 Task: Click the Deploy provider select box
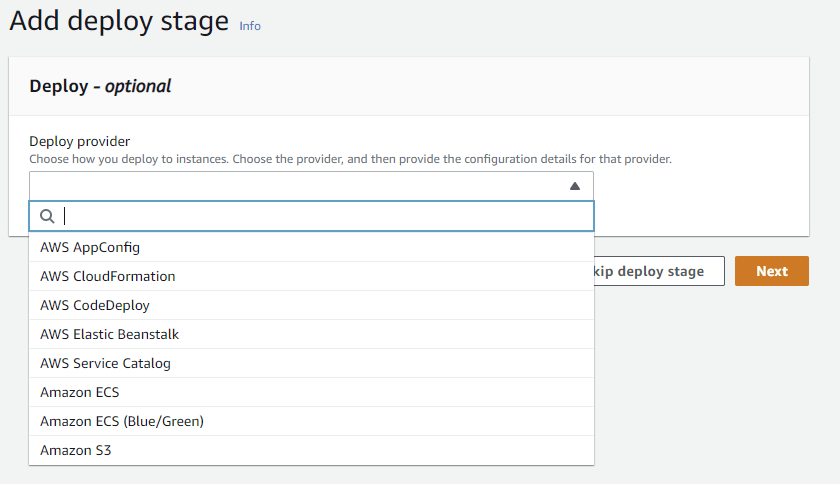point(300,186)
